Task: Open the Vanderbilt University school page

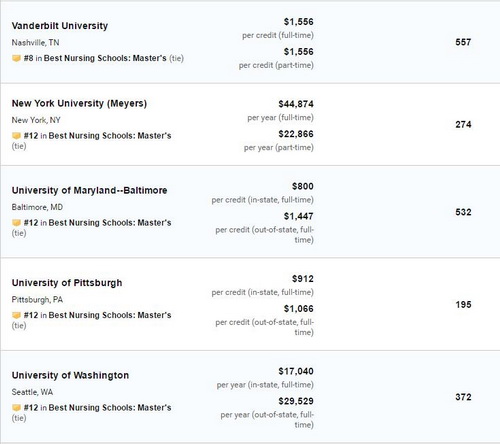Action: (x=60, y=26)
